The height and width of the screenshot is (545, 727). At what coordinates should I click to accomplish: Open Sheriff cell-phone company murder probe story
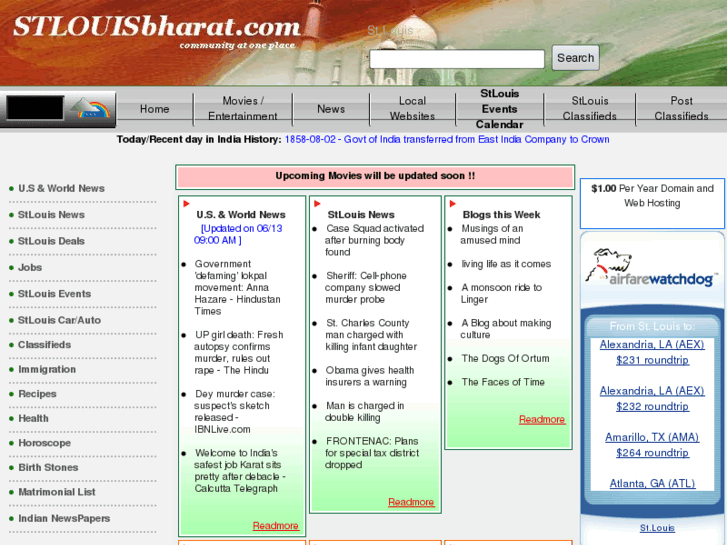pyautogui.click(x=365, y=288)
